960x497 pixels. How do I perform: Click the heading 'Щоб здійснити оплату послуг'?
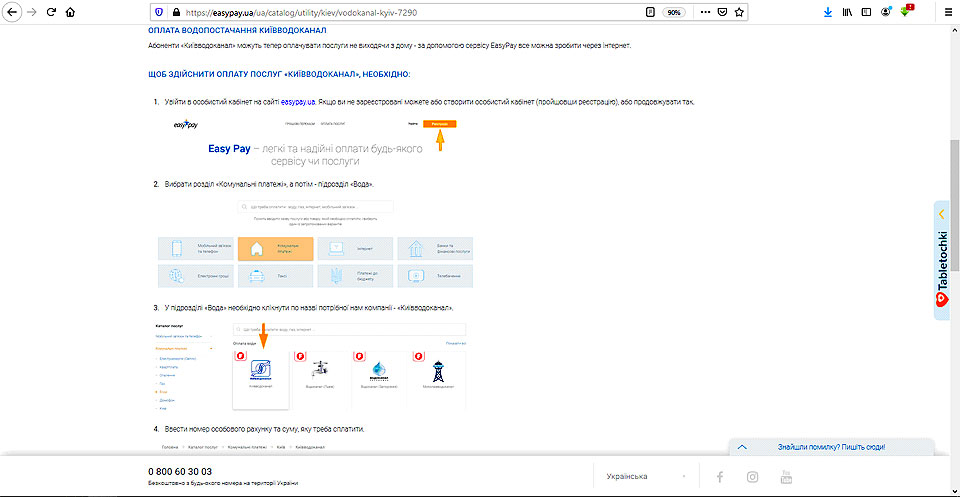[279, 74]
